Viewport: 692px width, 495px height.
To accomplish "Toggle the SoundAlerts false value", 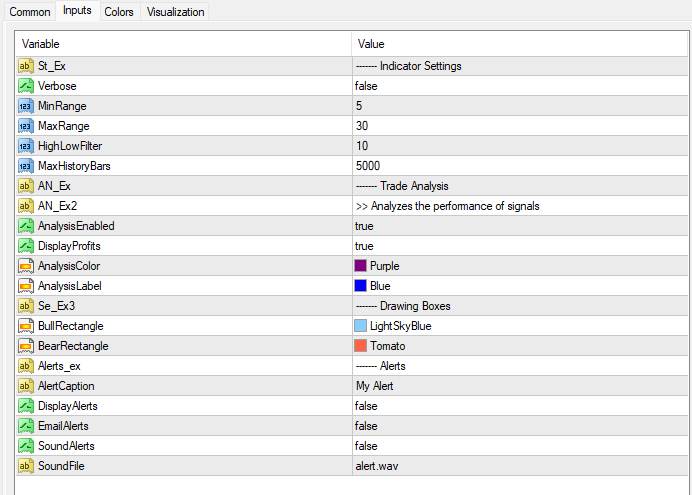I will (366, 446).
